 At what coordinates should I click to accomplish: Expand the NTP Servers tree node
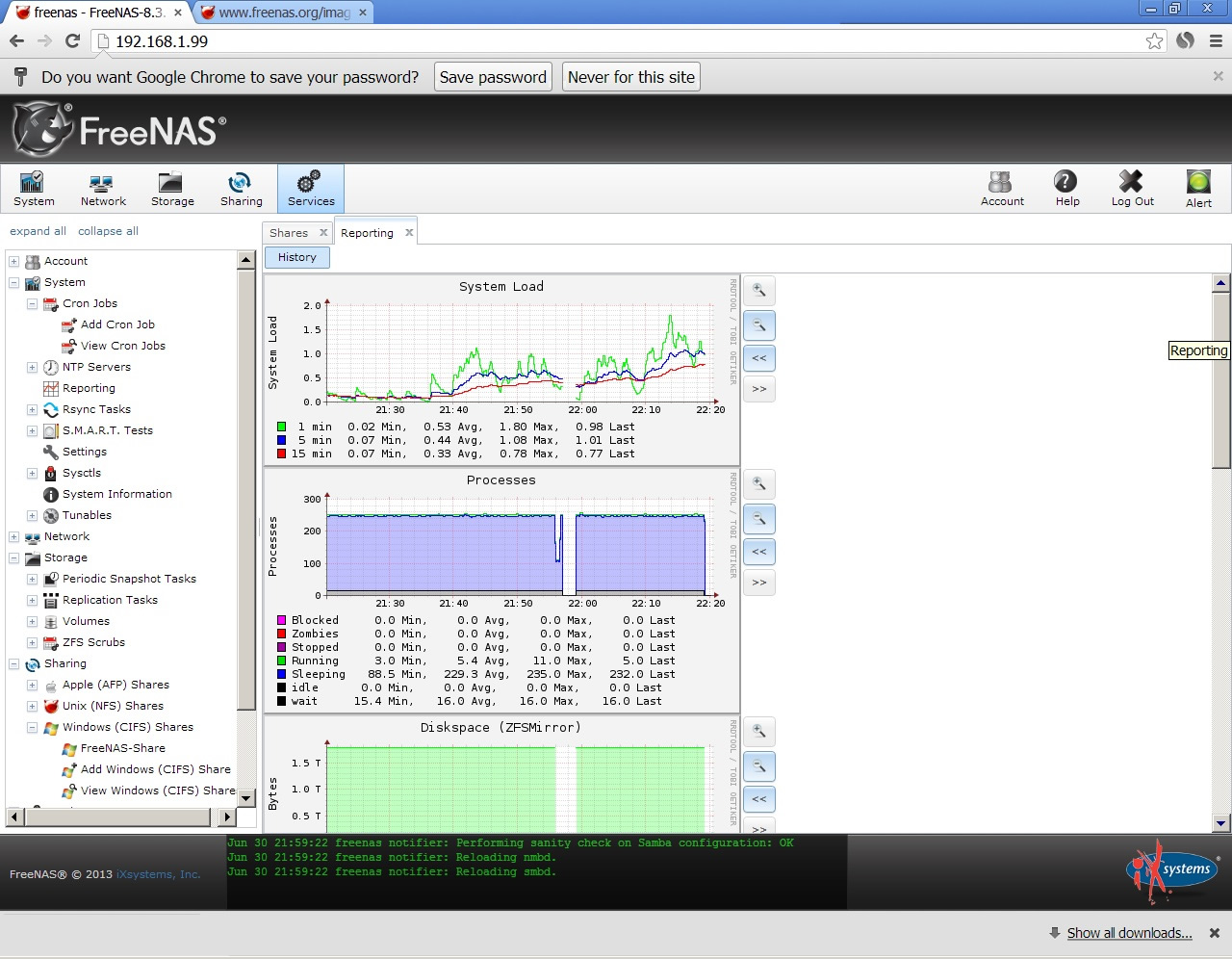[32, 368]
